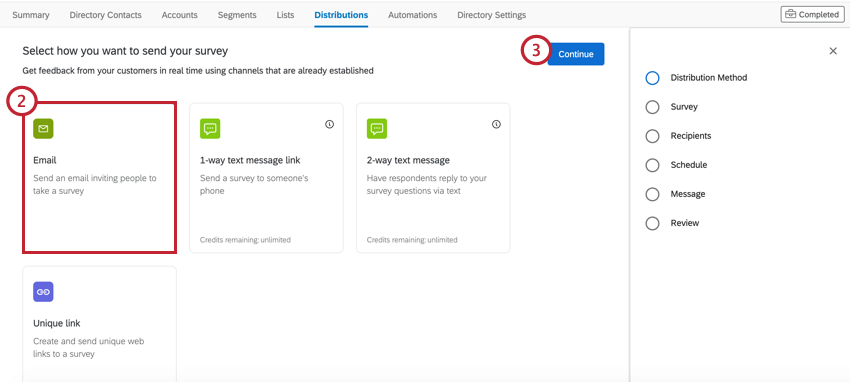
Task: Click 'Create and send unique web links' description
Action: (88, 347)
